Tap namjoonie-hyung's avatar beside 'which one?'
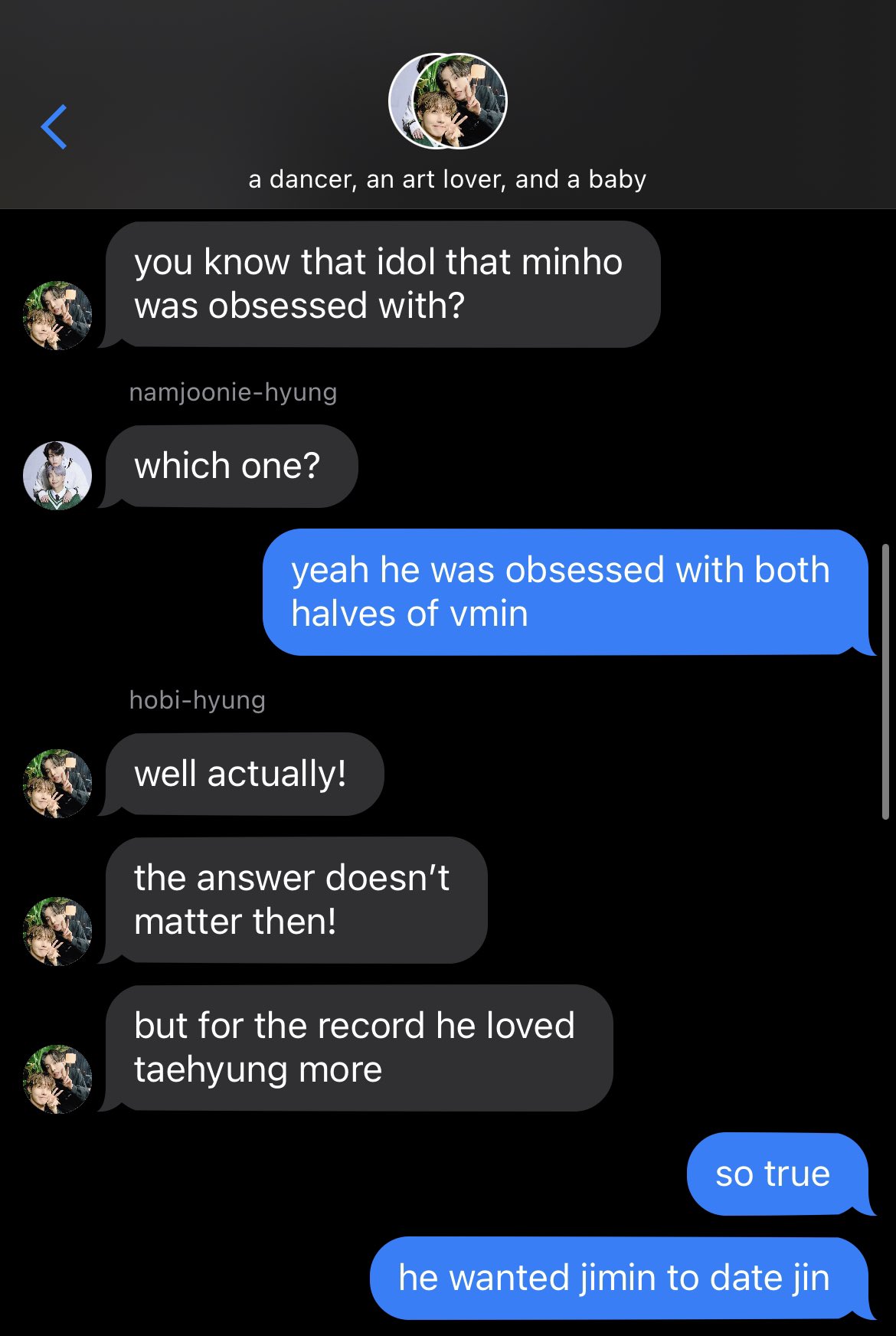The width and height of the screenshot is (896, 1336). (57, 476)
